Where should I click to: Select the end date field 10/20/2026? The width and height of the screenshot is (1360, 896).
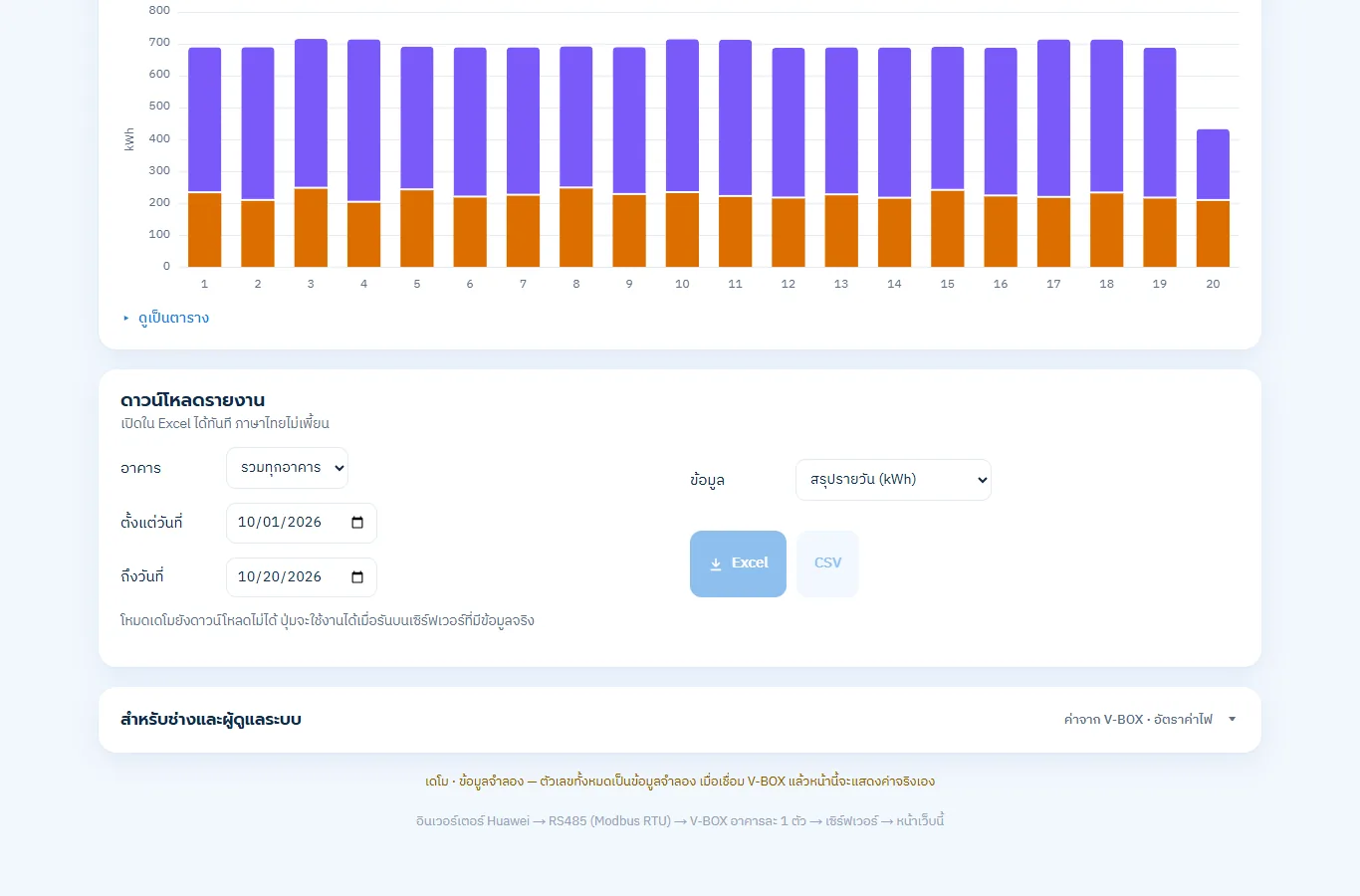click(302, 577)
